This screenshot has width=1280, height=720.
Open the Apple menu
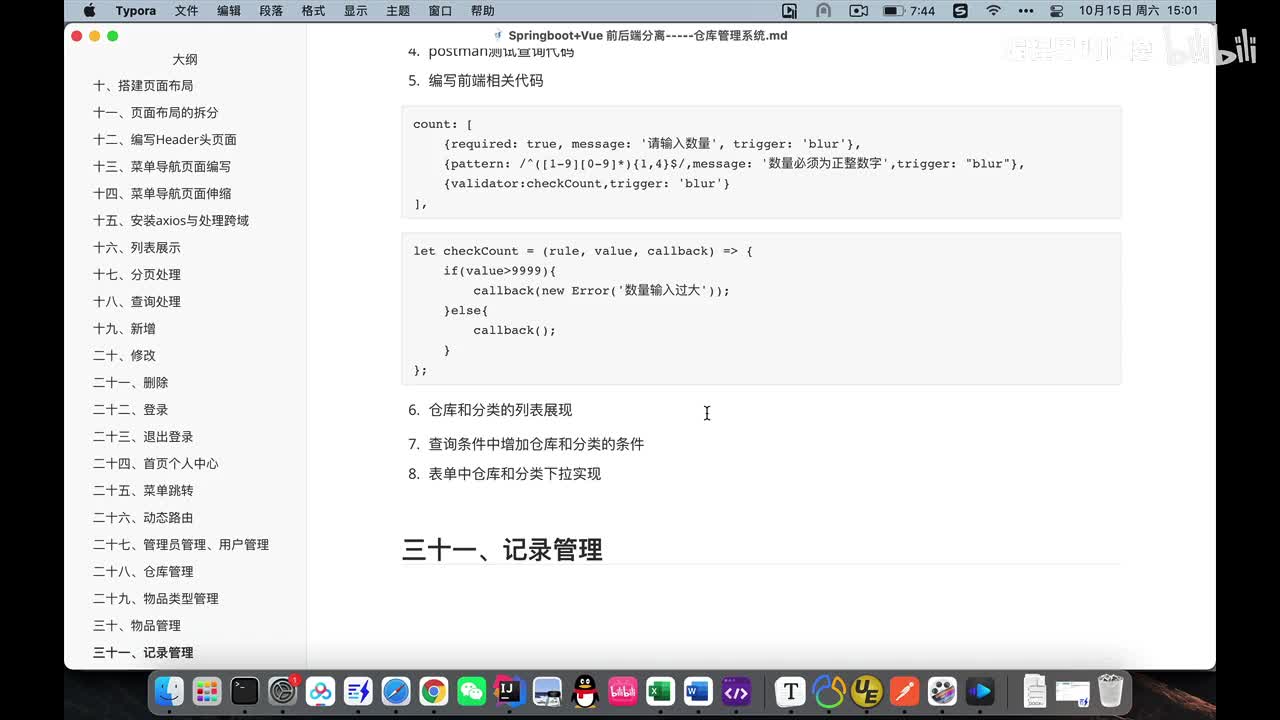(89, 11)
